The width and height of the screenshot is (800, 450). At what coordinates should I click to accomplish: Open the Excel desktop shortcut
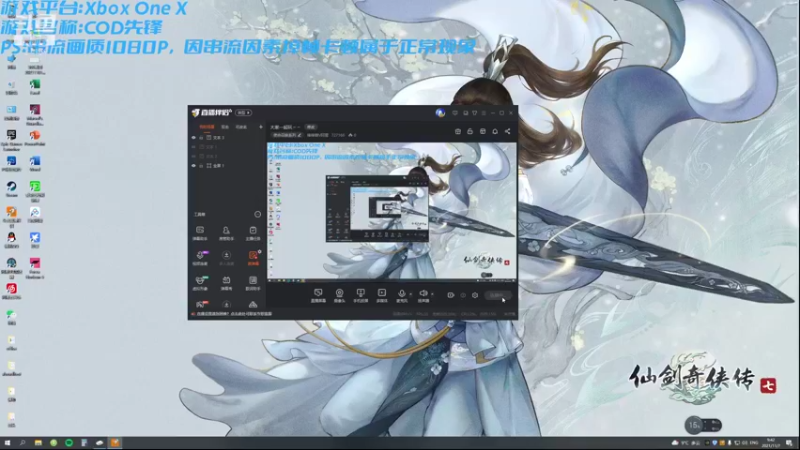[35, 87]
